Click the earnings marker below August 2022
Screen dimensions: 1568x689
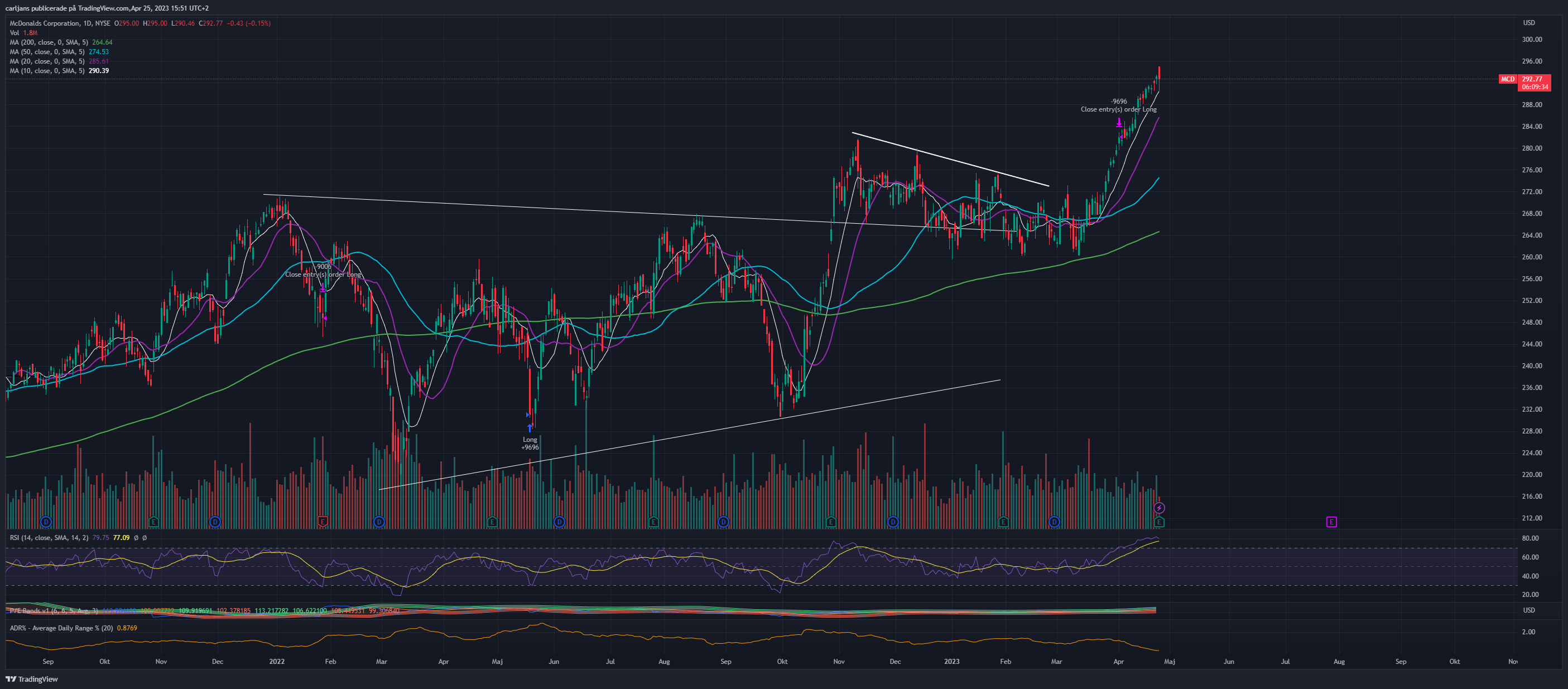pos(653,522)
